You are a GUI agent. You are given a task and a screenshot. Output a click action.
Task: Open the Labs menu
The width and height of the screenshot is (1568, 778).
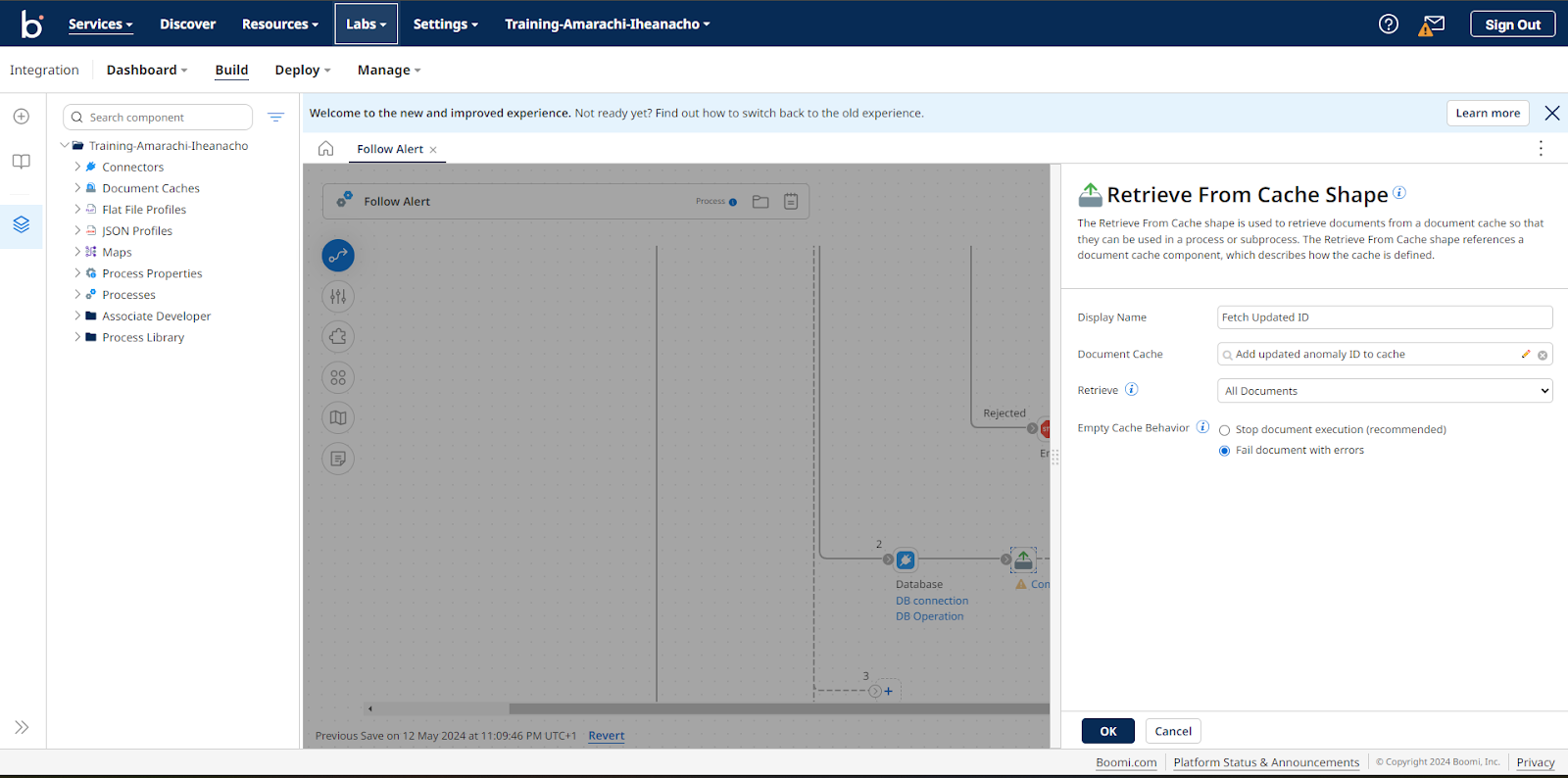(367, 24)
